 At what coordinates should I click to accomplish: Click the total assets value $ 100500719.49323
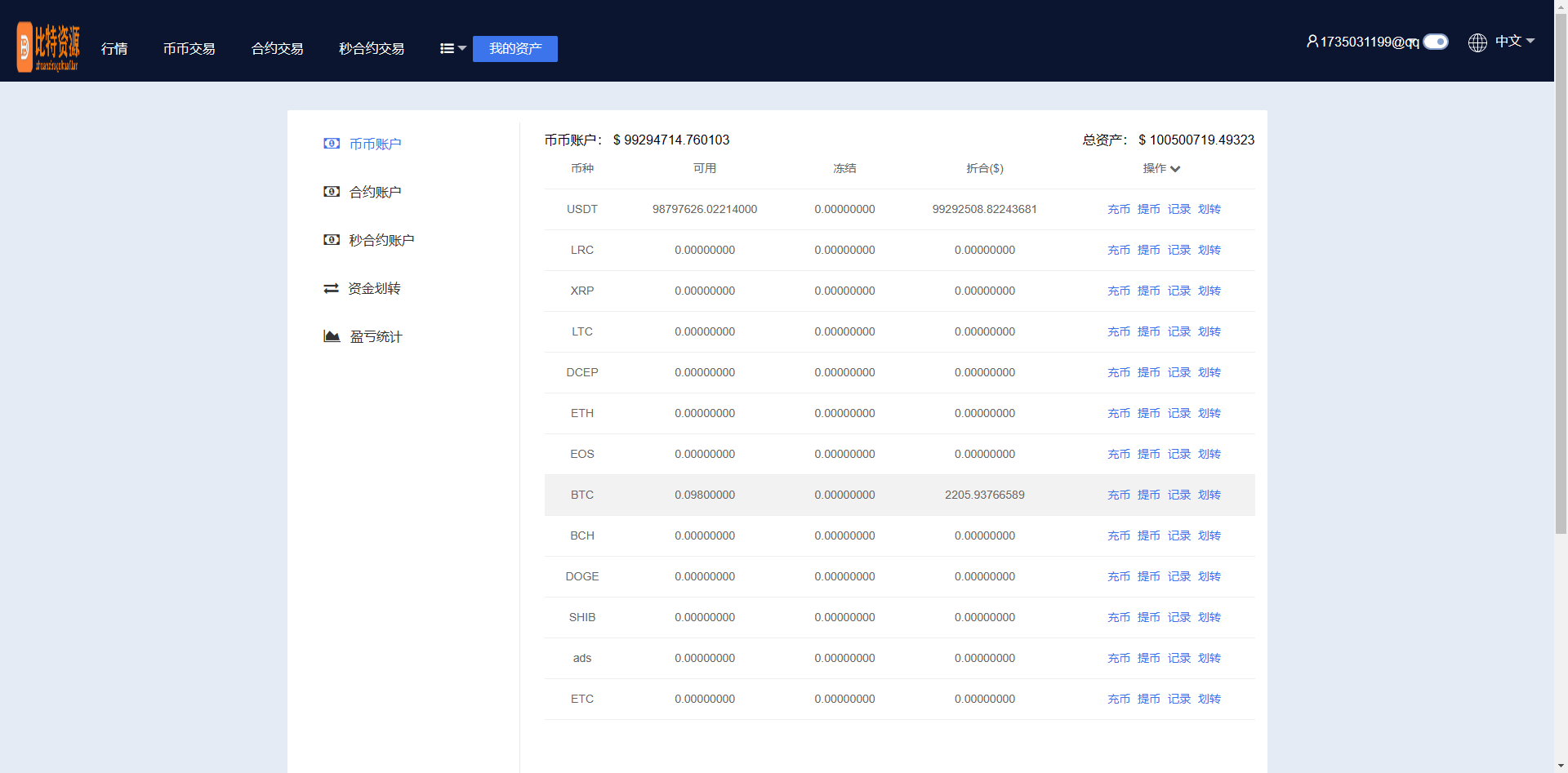click(x=1196, y=140)
